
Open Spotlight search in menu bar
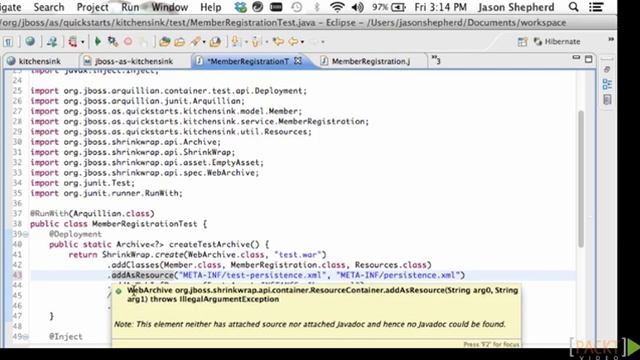click(x=573, y=7)
